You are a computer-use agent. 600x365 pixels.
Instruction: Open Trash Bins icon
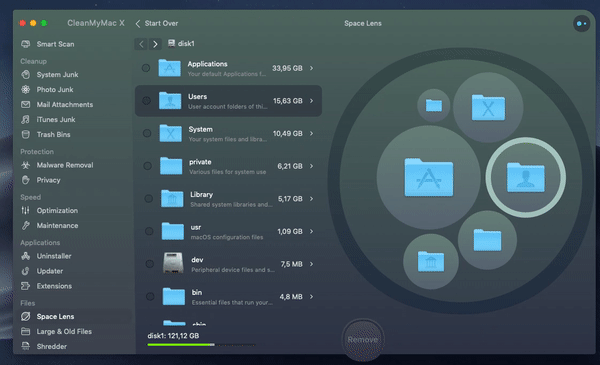[x=26, y=134]
